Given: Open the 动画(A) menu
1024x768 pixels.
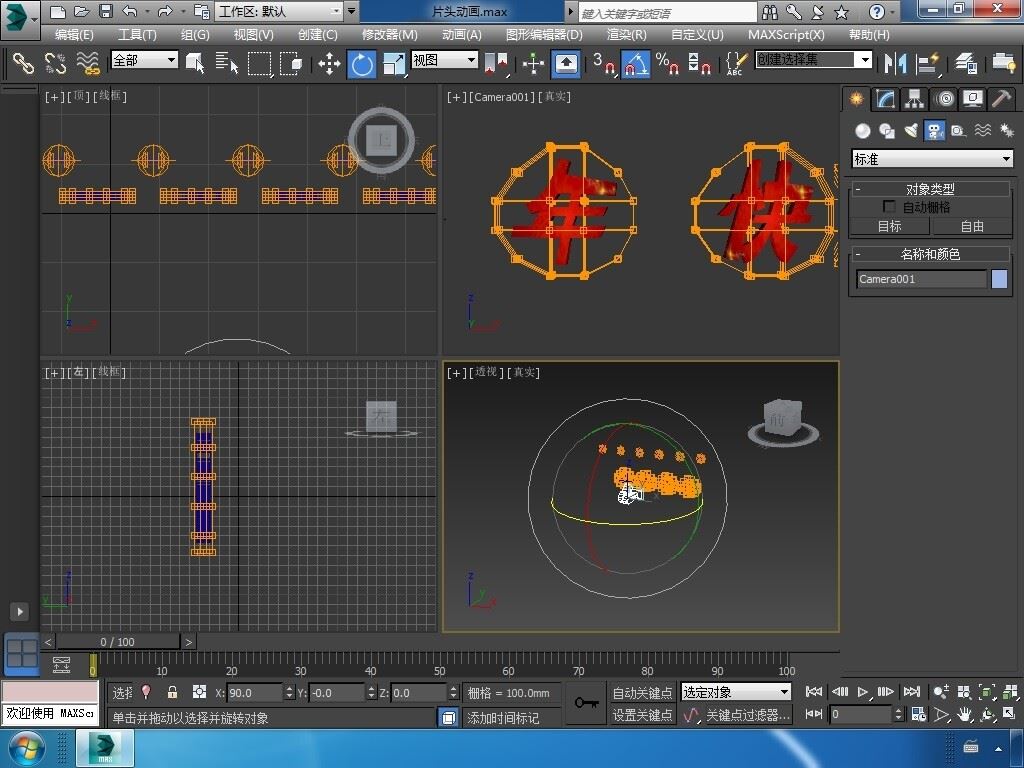Looking at the screenshot, I should (462, 35).
